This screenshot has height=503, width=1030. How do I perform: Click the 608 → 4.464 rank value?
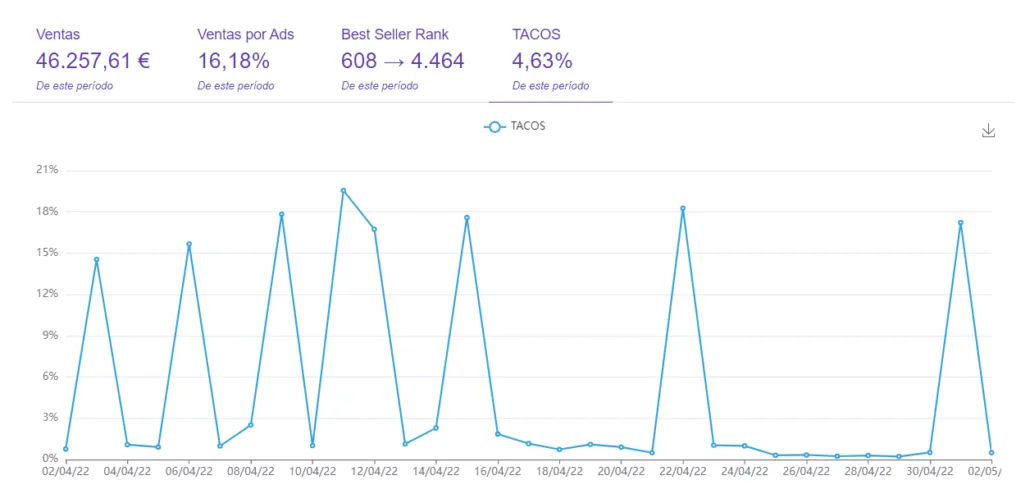pos(403,61)
